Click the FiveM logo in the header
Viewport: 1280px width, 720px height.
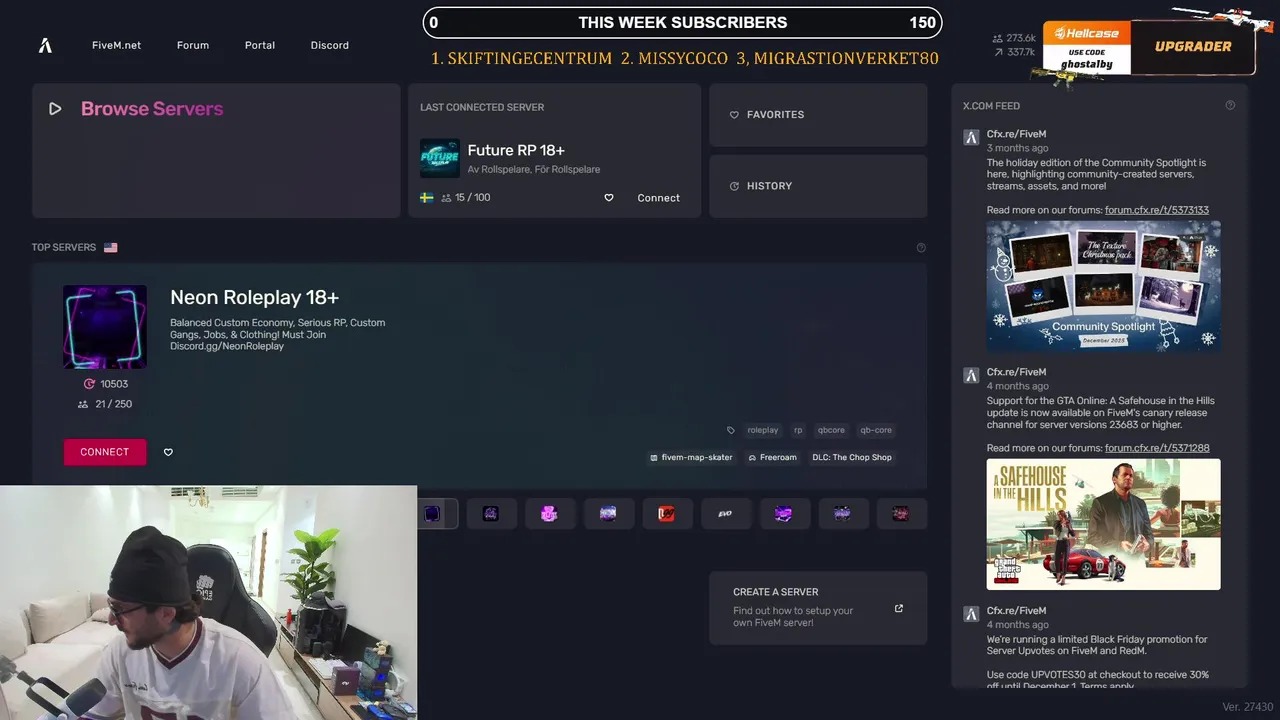45,45
